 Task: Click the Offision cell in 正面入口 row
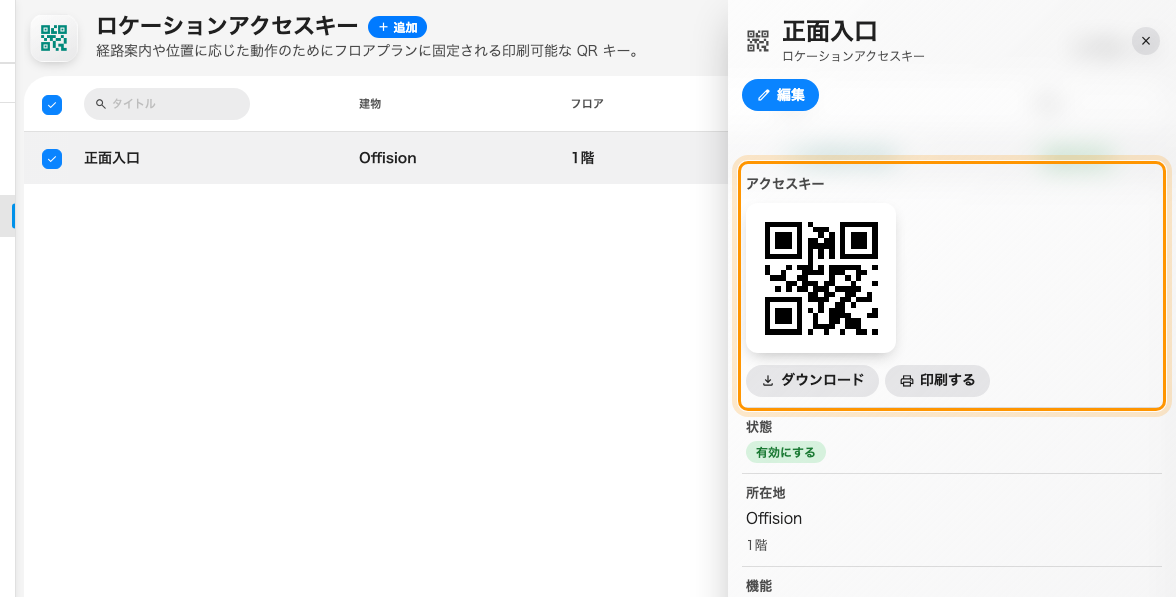pos(387,158)
